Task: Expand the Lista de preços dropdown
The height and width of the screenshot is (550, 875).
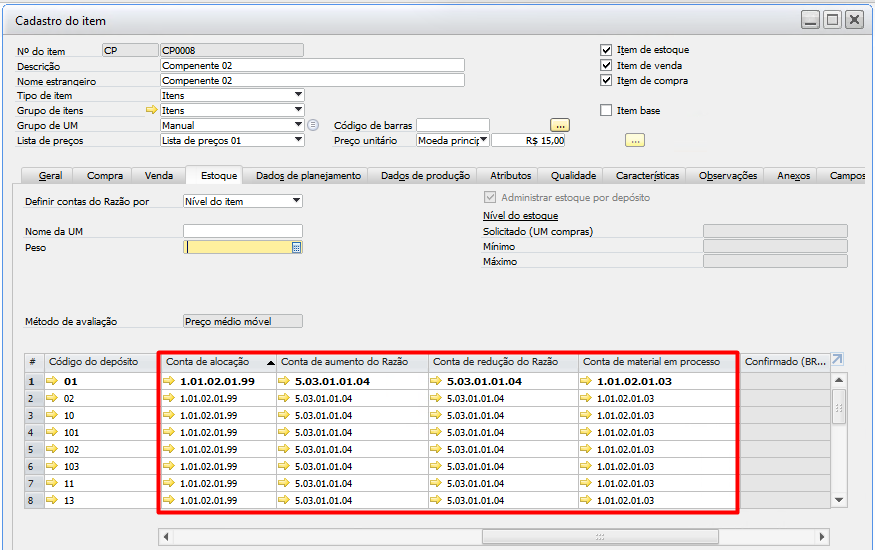Action: coord(298,141)
